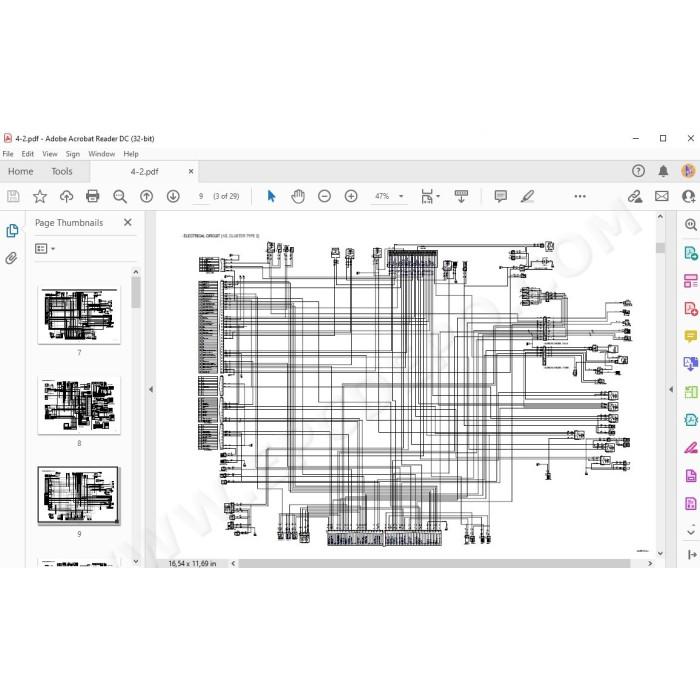Open the search tool in the right pane
Image resolution: width=700 pixels, height=700 pixels.
click(691, 224)
